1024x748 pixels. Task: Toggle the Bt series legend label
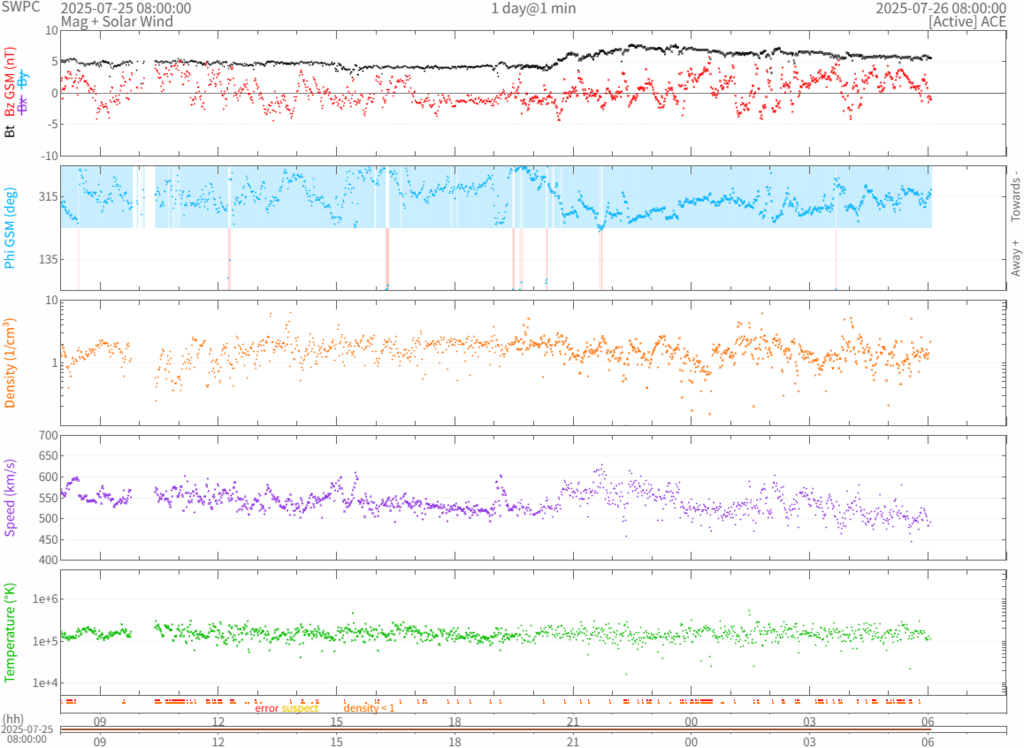(11, 130)
